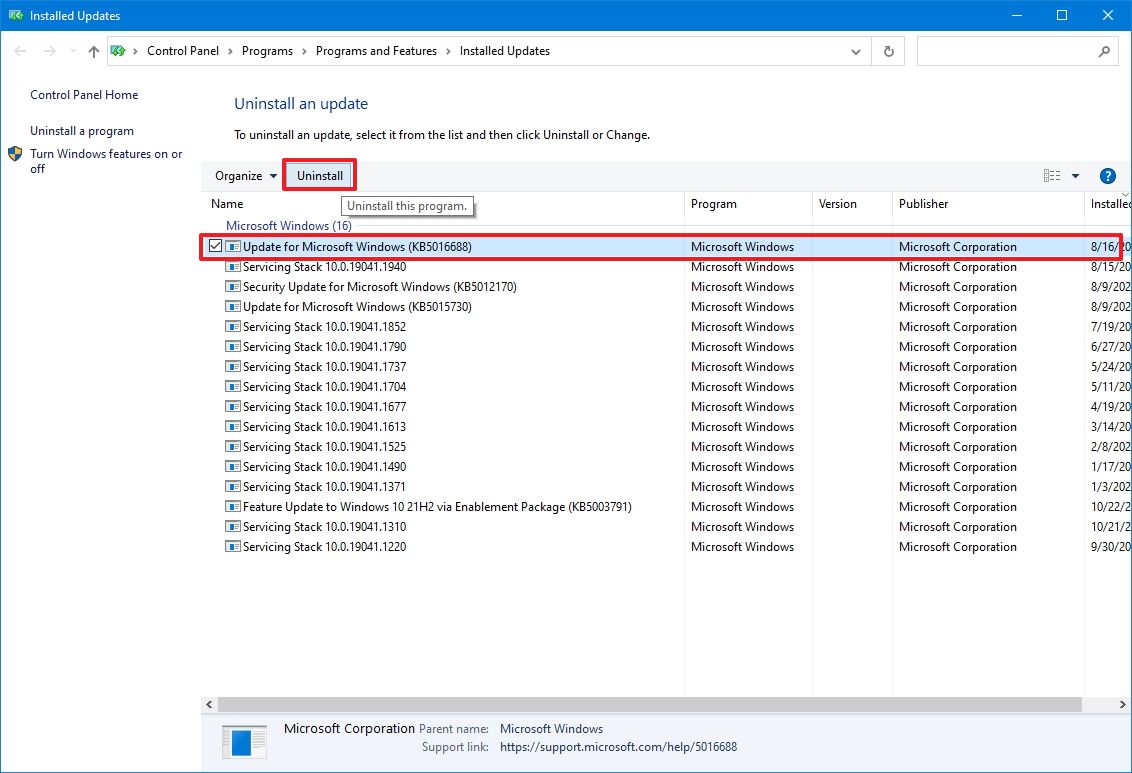Viewport: 1132px width, 773px height.
Task: Click the Forward navigation arrow
Action: [49, 51]
